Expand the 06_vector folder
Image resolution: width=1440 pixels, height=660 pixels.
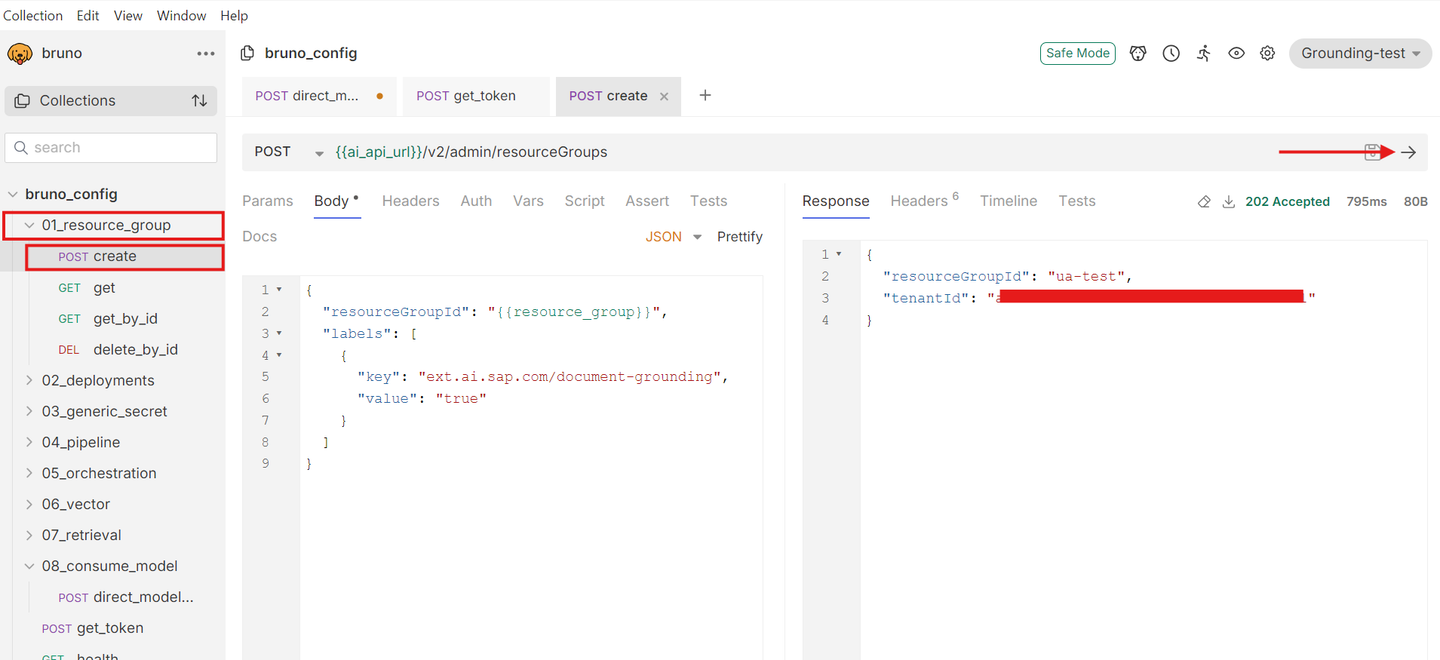(30, 505)
